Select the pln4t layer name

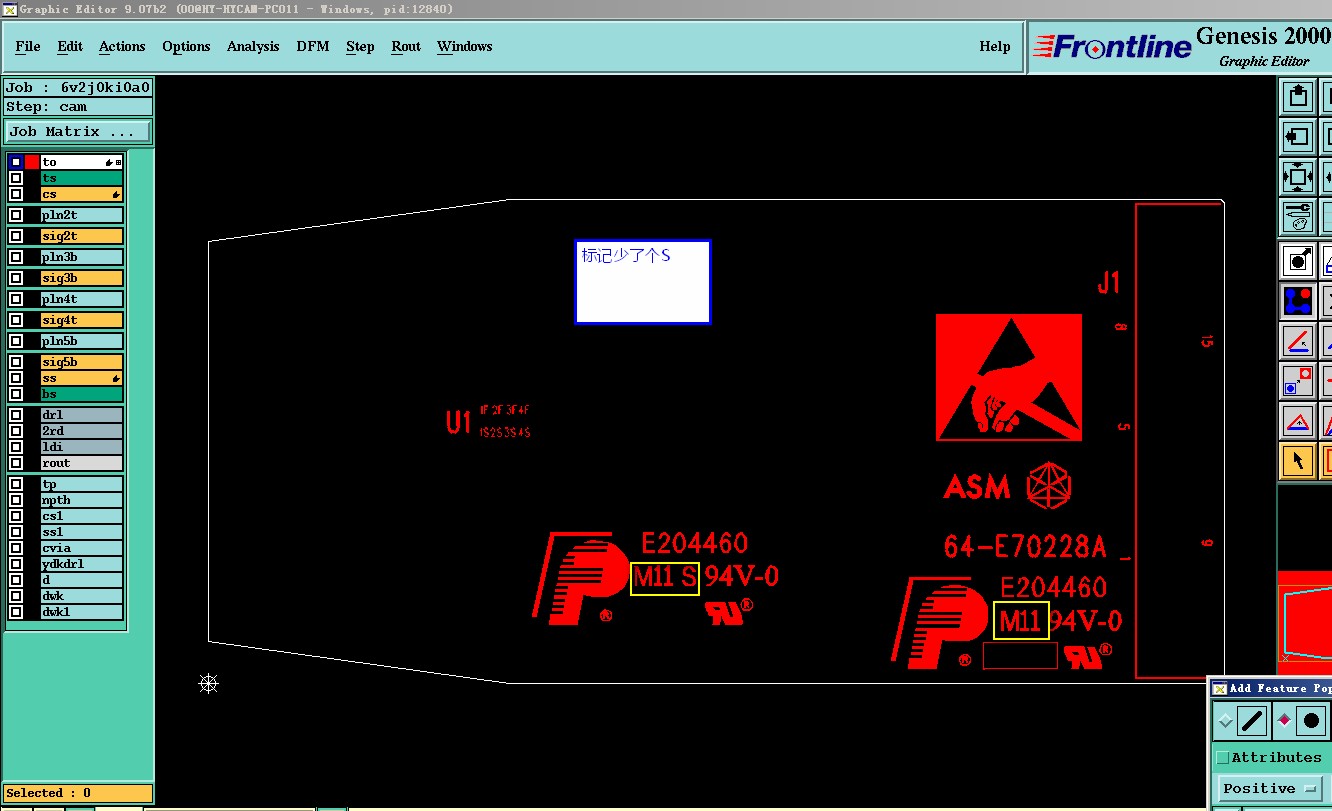(x=82, y=299)
